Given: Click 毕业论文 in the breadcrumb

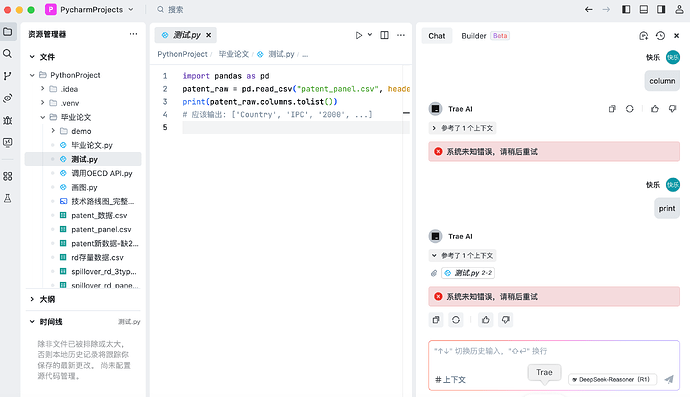Looking at the screenshot, I should click(x=233, y=54).
